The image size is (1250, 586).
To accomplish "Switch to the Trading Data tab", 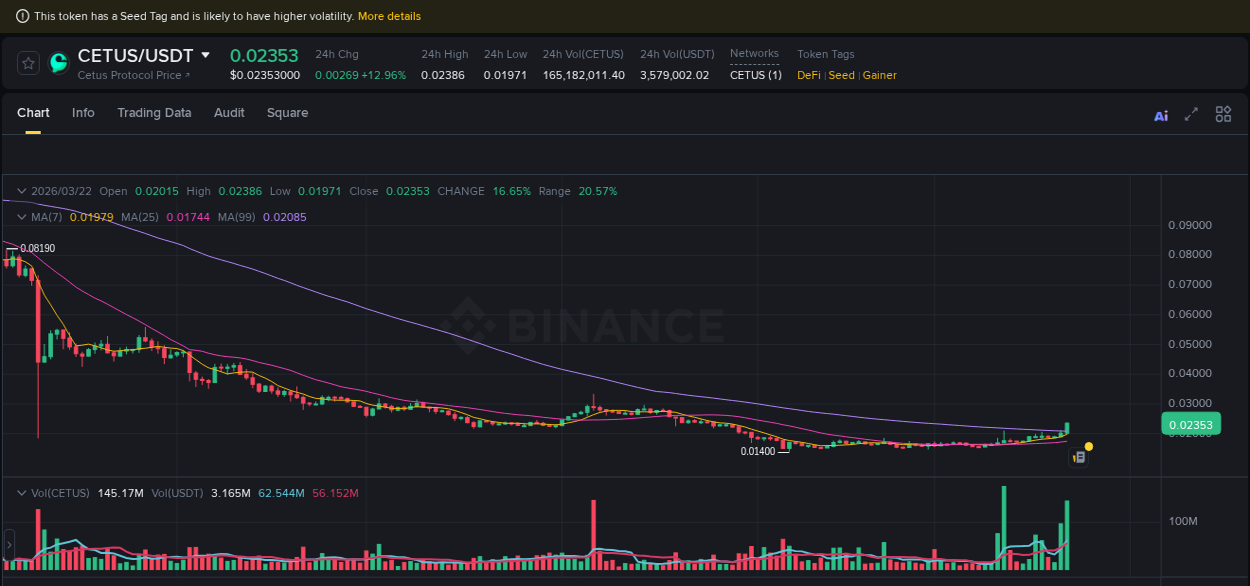I will pyautogui.click(x=154, y=113).
